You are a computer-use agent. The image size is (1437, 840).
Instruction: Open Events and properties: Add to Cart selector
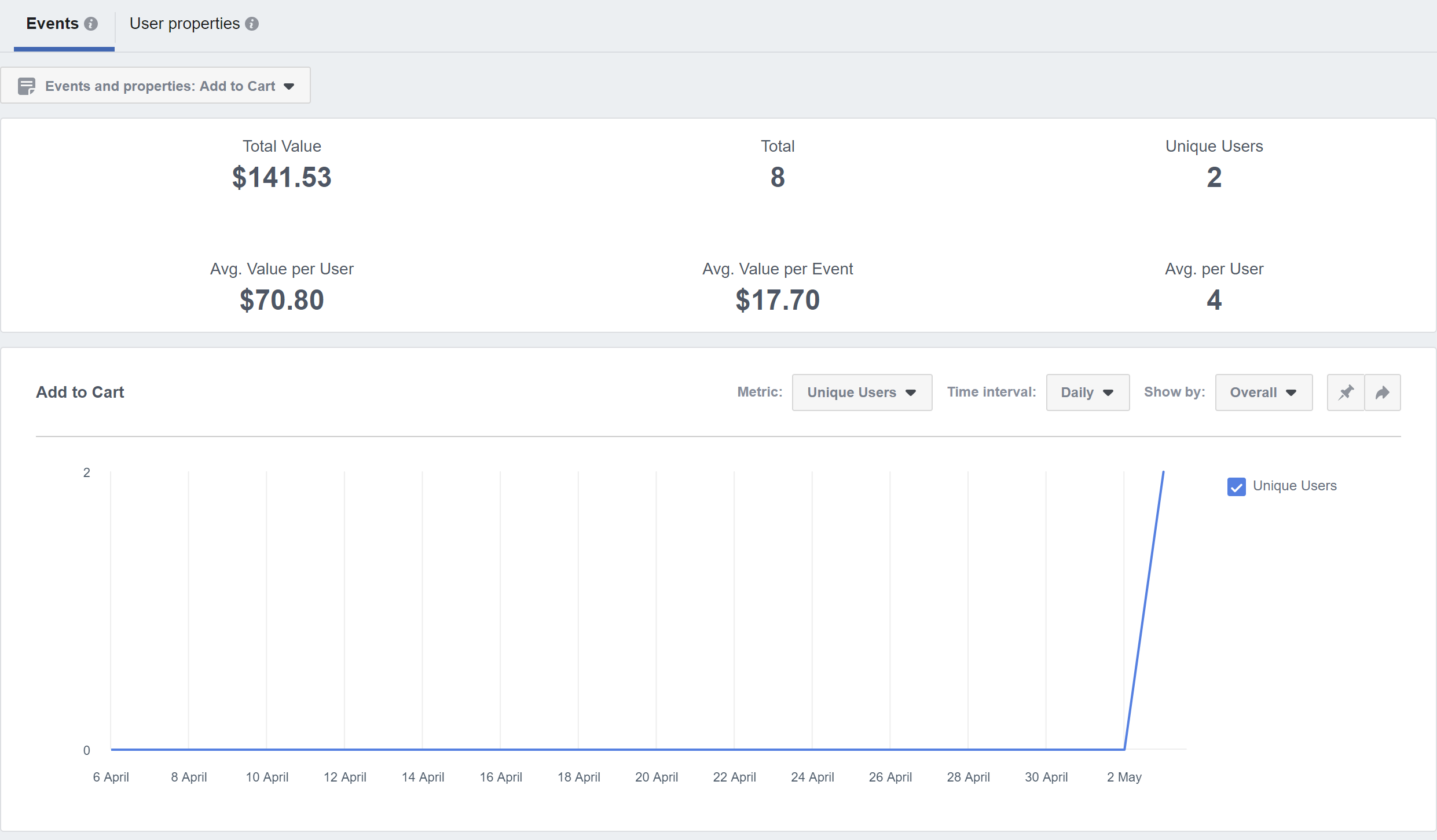point(156,86)
